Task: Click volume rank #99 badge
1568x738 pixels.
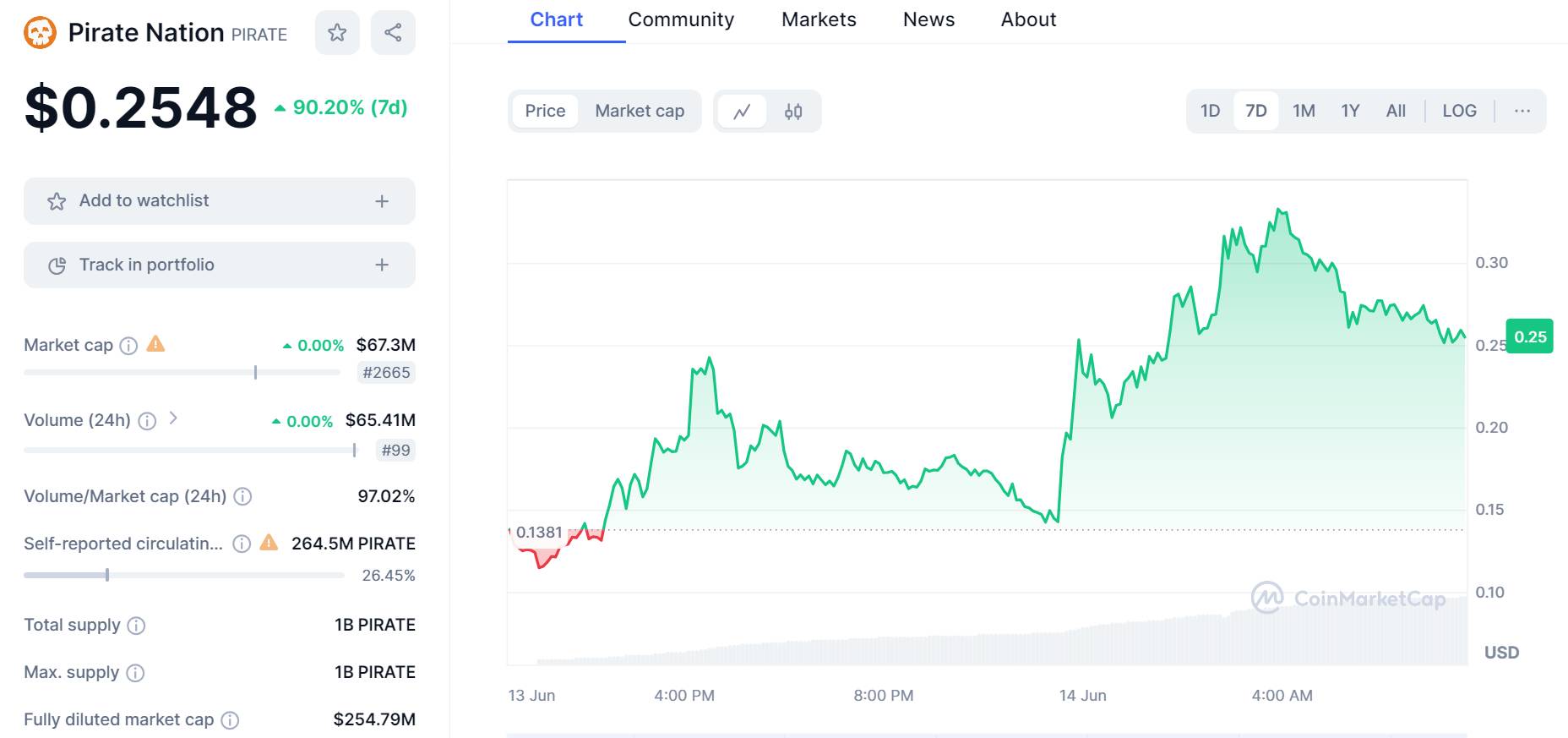Action: coord(395,451)
